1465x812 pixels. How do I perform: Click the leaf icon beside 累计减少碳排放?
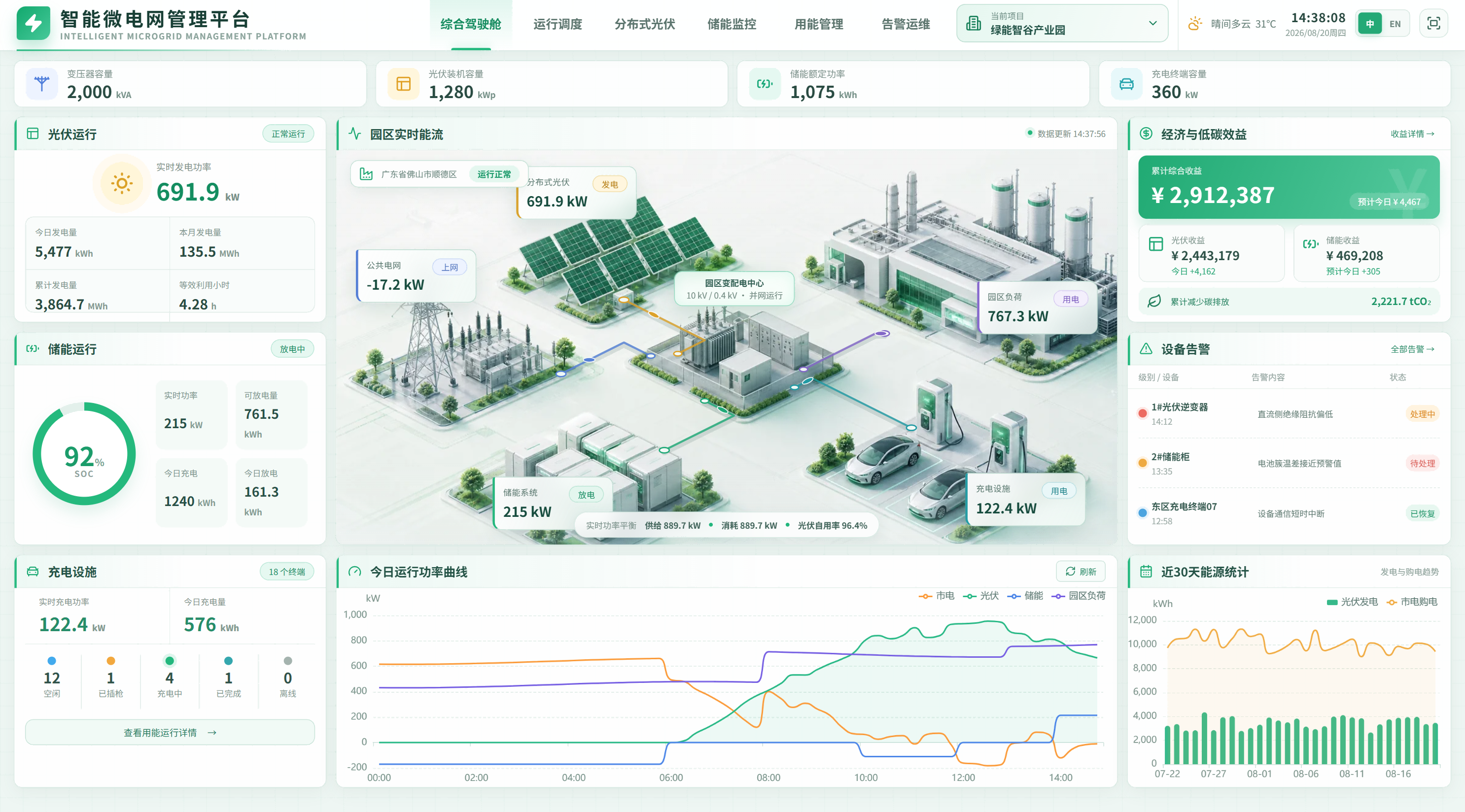[1154, 302]
